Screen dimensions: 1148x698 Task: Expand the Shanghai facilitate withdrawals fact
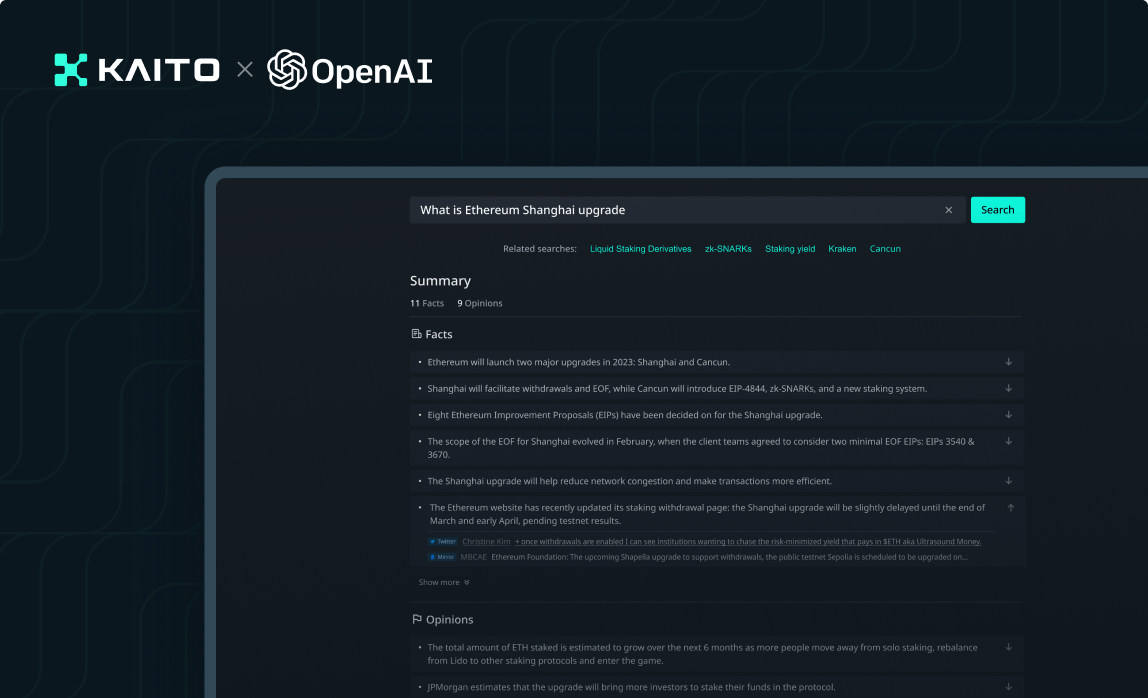pos(1008,388)
